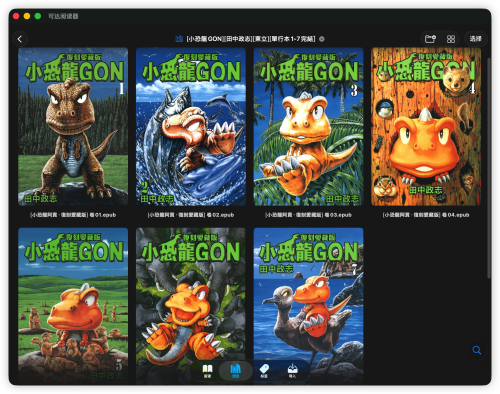Close the window with the red button
500x394 pixels.
pyautogui.click(x=16, y=16)
